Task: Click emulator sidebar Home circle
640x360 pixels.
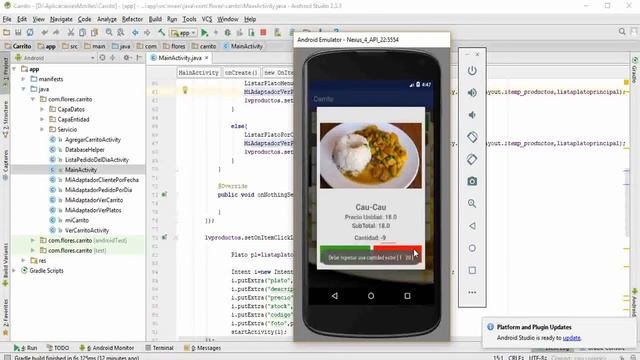Action: point(472,248)
